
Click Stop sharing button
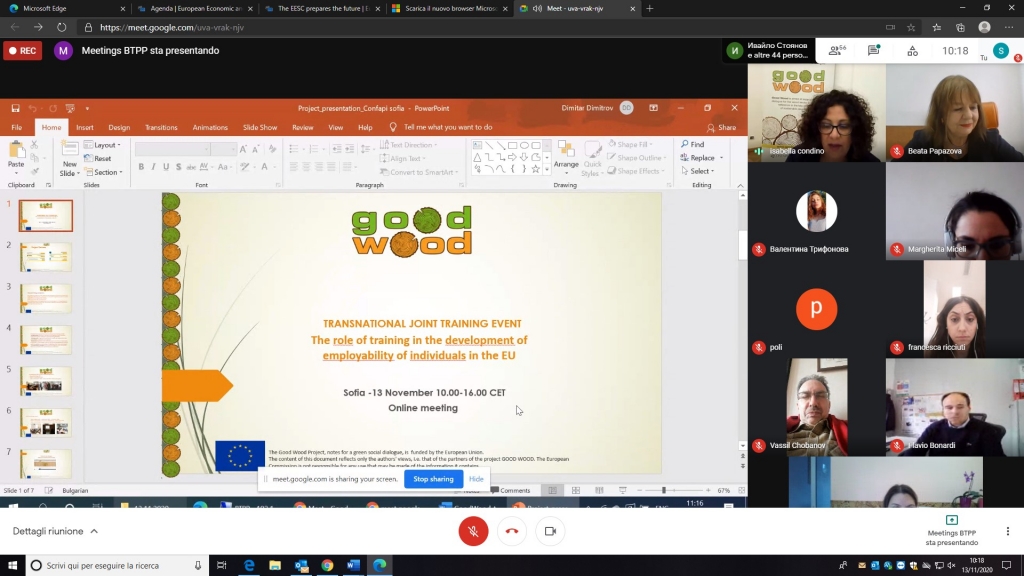433,479
